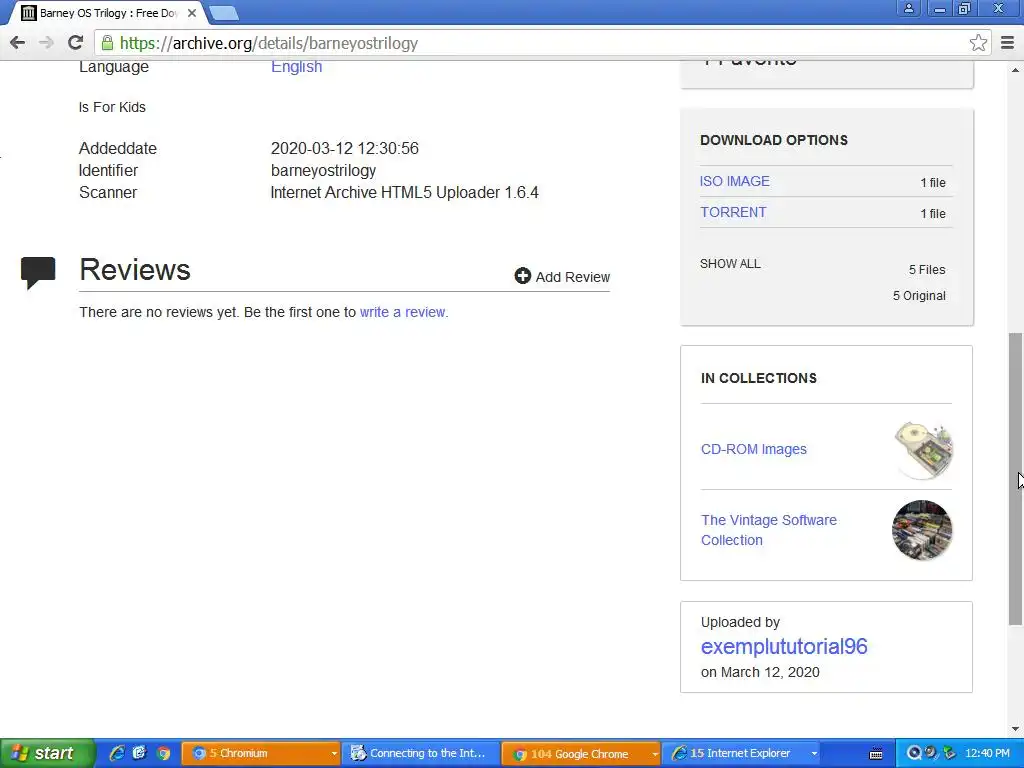Screen dimensions: 1024x768
Task: Click the address bar URL
Action: click(x=269, y=43)
